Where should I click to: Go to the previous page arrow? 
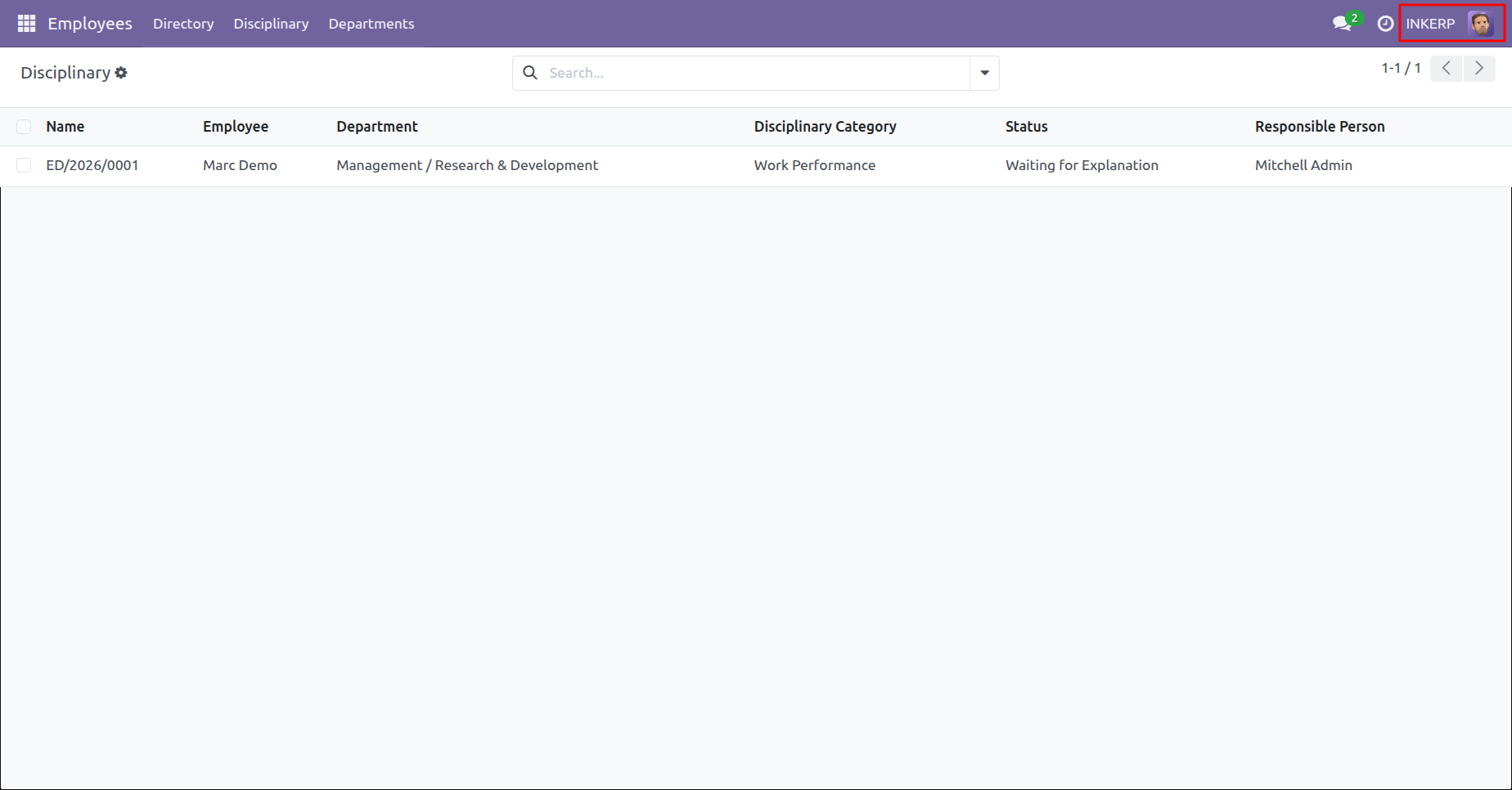pyautogui.click(x=1446, y=69)
